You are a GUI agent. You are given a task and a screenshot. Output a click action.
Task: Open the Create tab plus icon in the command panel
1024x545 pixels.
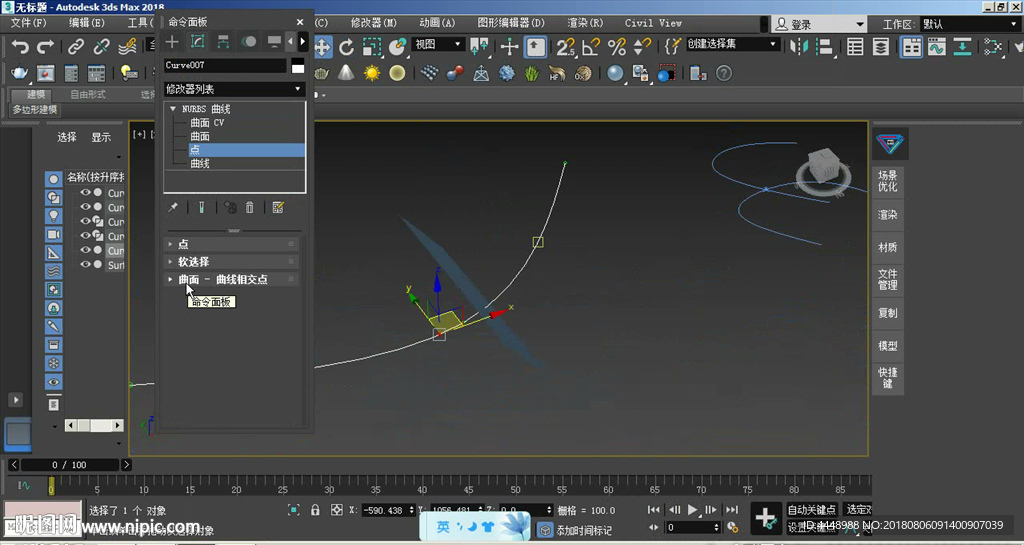click(x=172, y=42)
